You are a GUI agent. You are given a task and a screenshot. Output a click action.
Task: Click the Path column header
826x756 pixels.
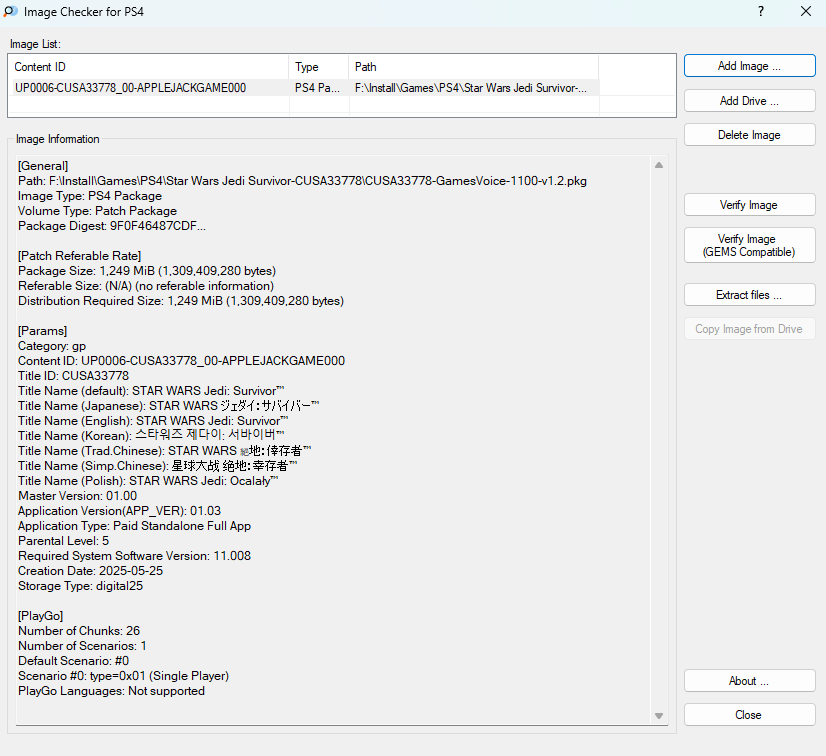473,67
